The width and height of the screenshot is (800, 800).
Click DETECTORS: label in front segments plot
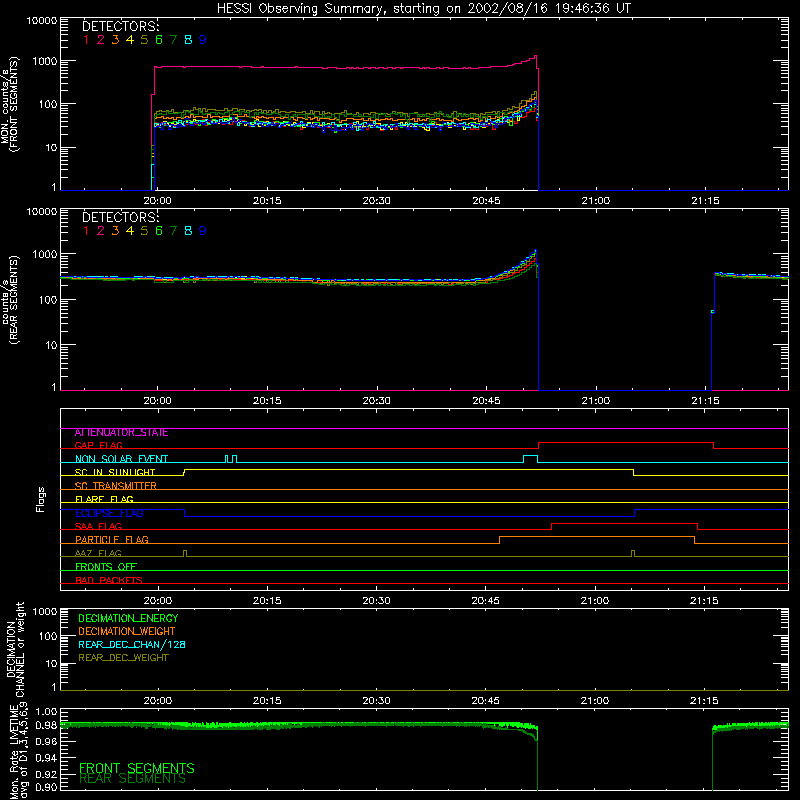point(121,26)
